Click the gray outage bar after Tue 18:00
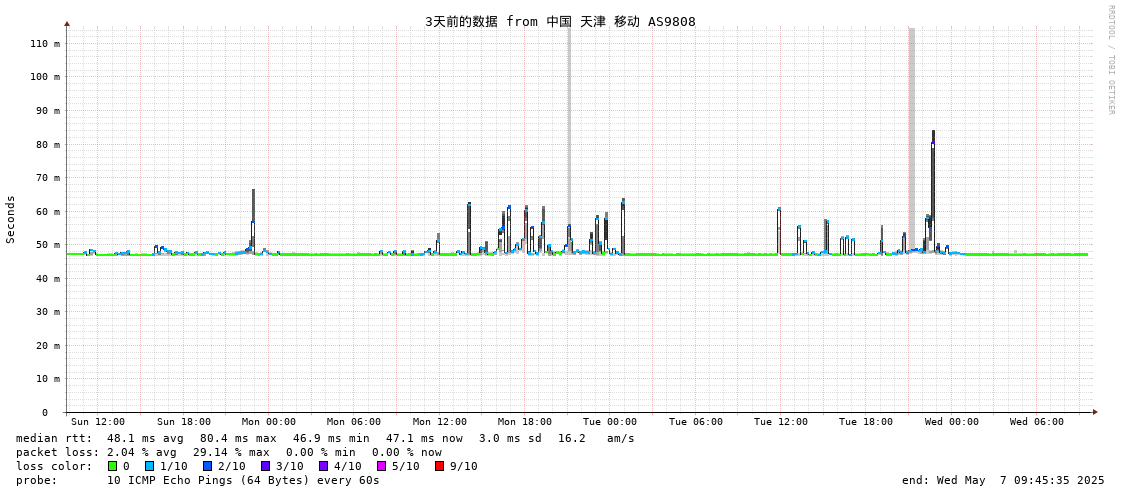The width and height of the screenshot is (1121, 494). 912,140
